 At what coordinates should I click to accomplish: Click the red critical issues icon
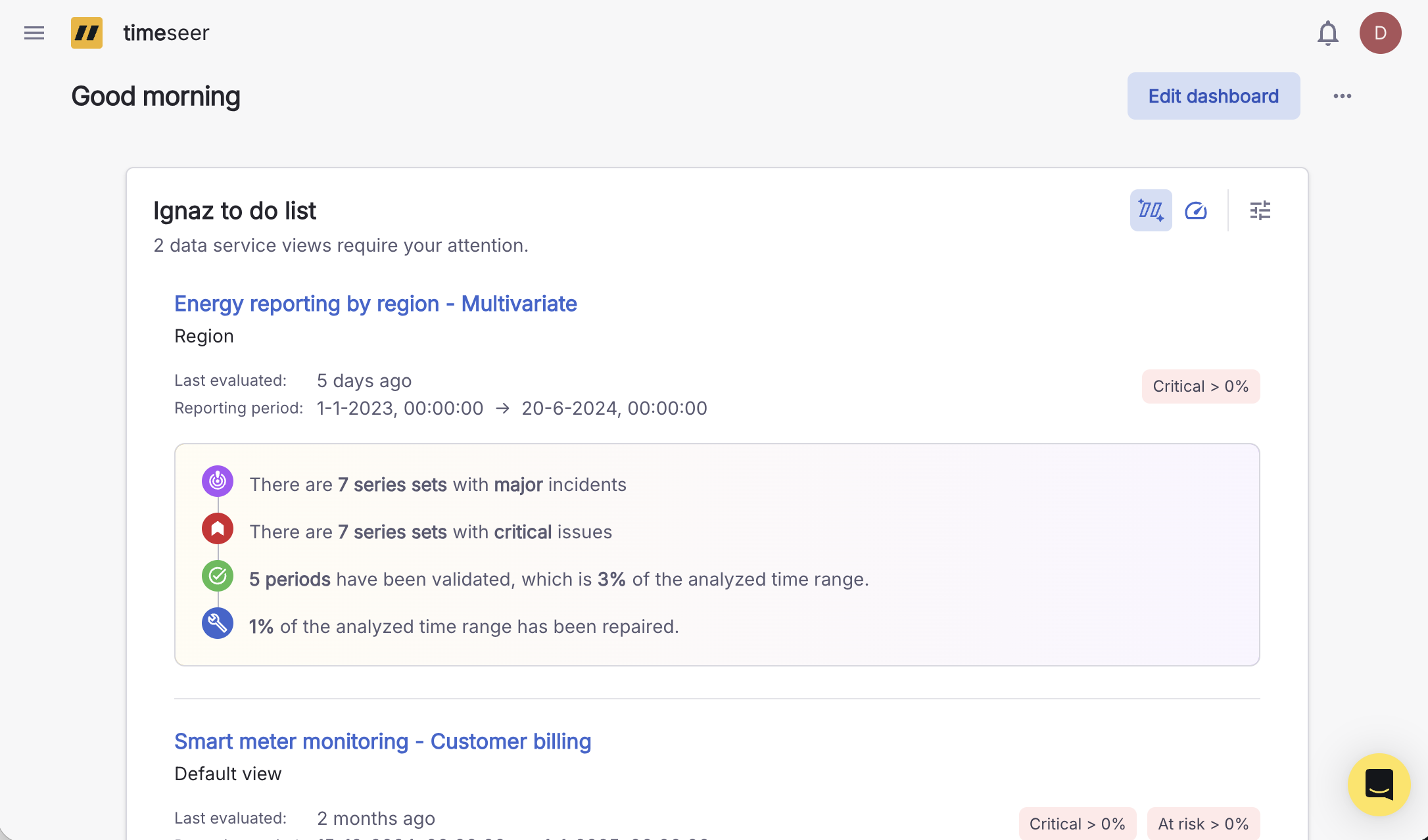[218, 529]
